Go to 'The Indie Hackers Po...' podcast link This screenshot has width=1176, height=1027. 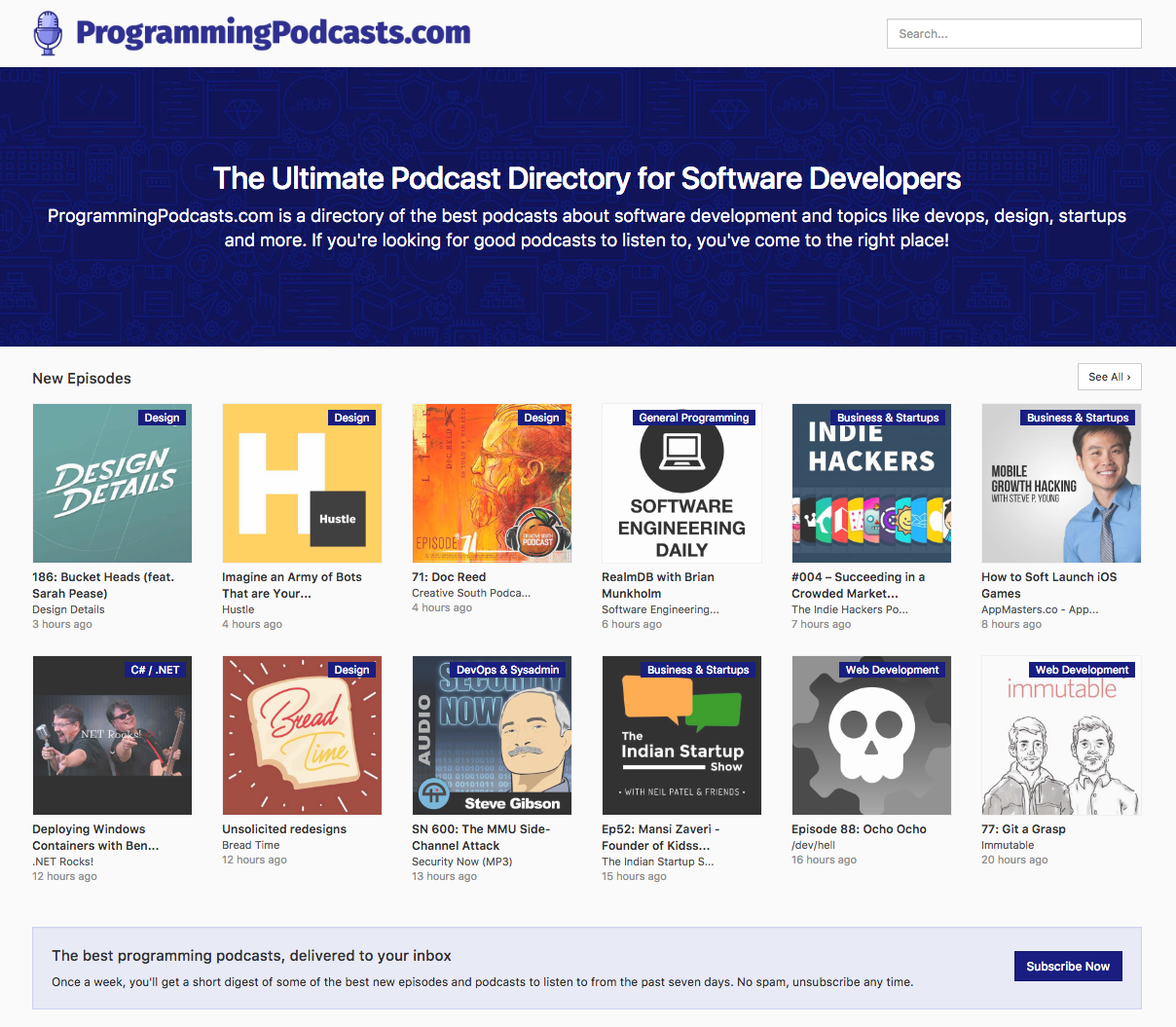(850, 609)
